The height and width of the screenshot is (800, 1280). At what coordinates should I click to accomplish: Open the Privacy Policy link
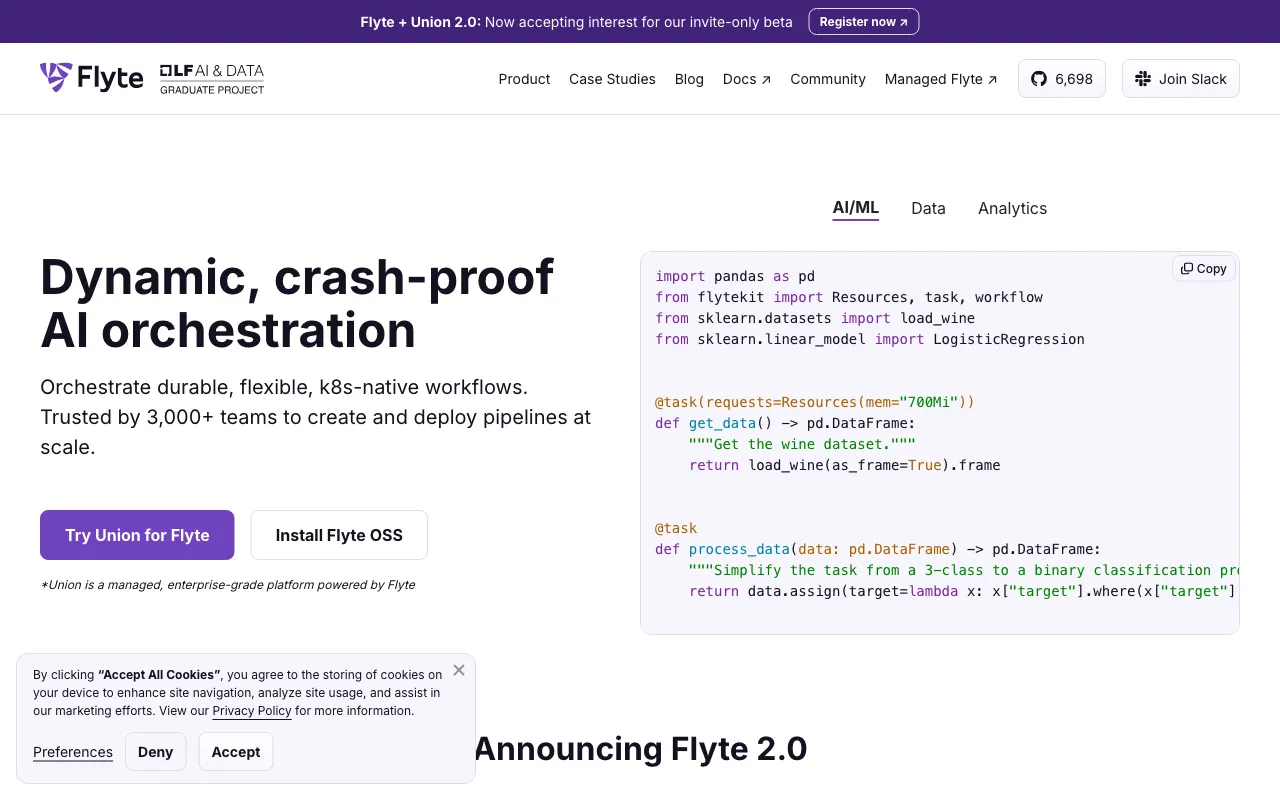(x=252, y=711)
